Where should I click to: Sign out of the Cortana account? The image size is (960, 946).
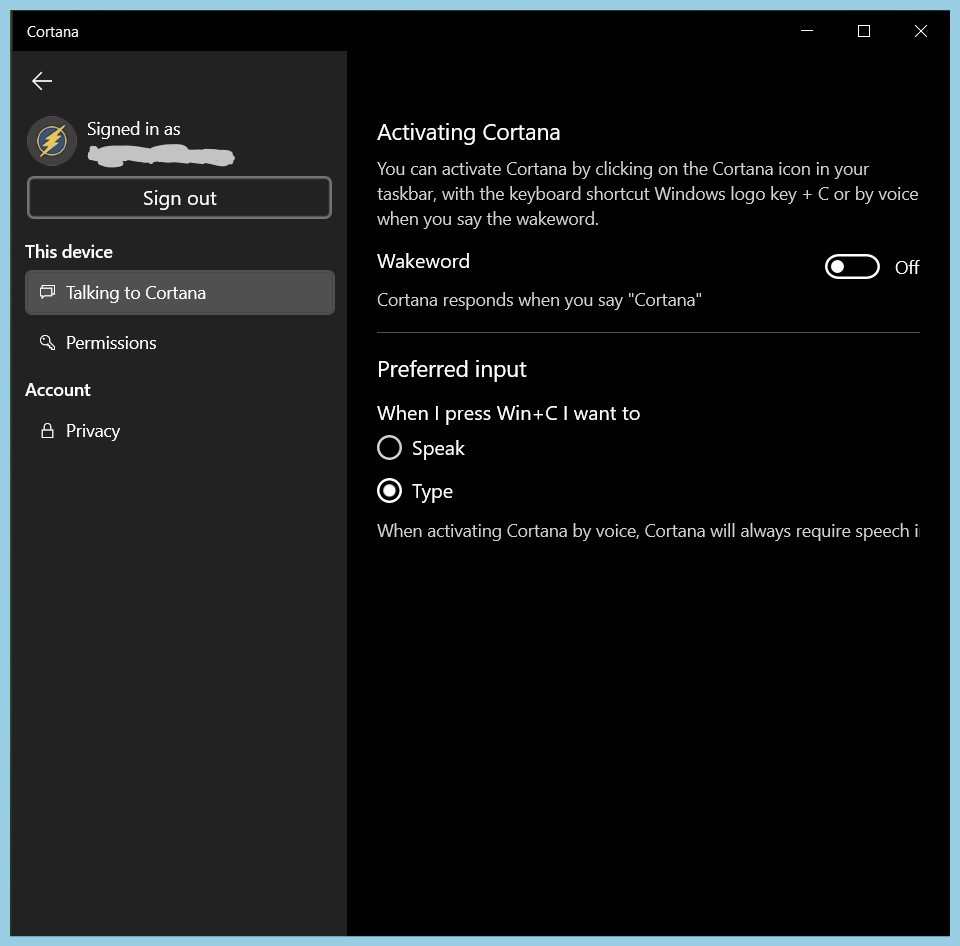[179, 198]
